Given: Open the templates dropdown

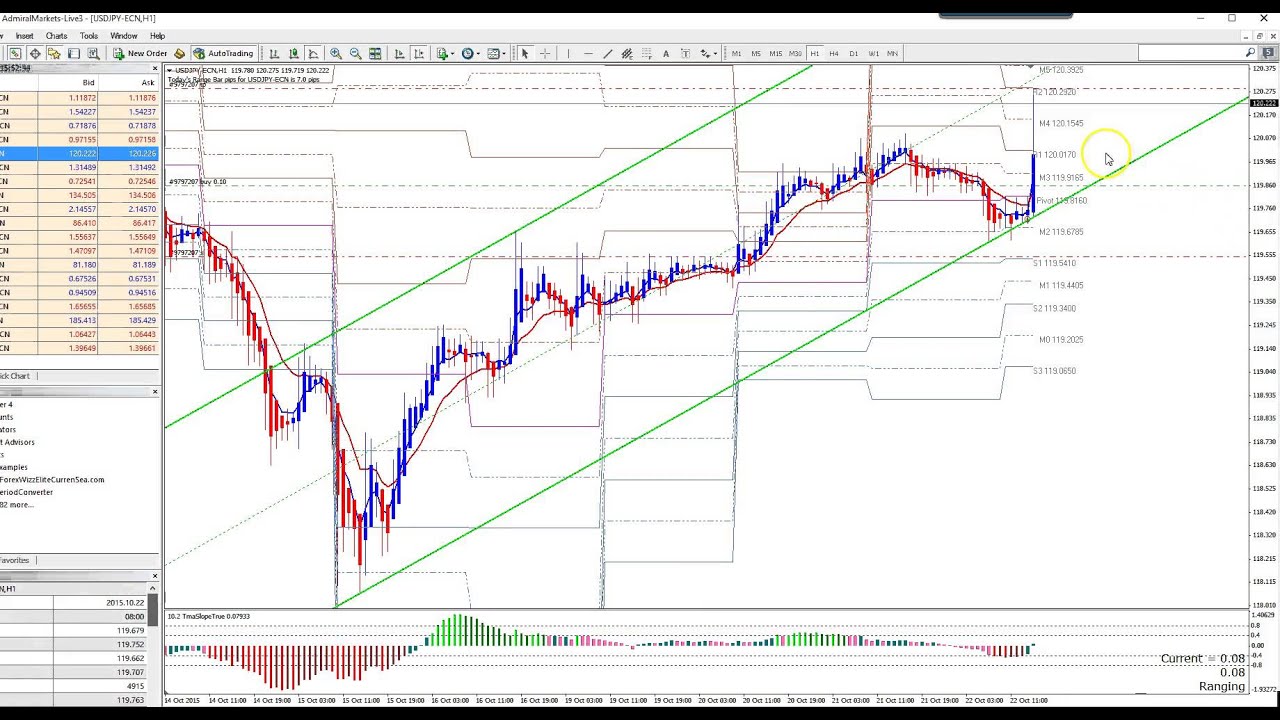Looking at the screenshot, I should 497,53.
